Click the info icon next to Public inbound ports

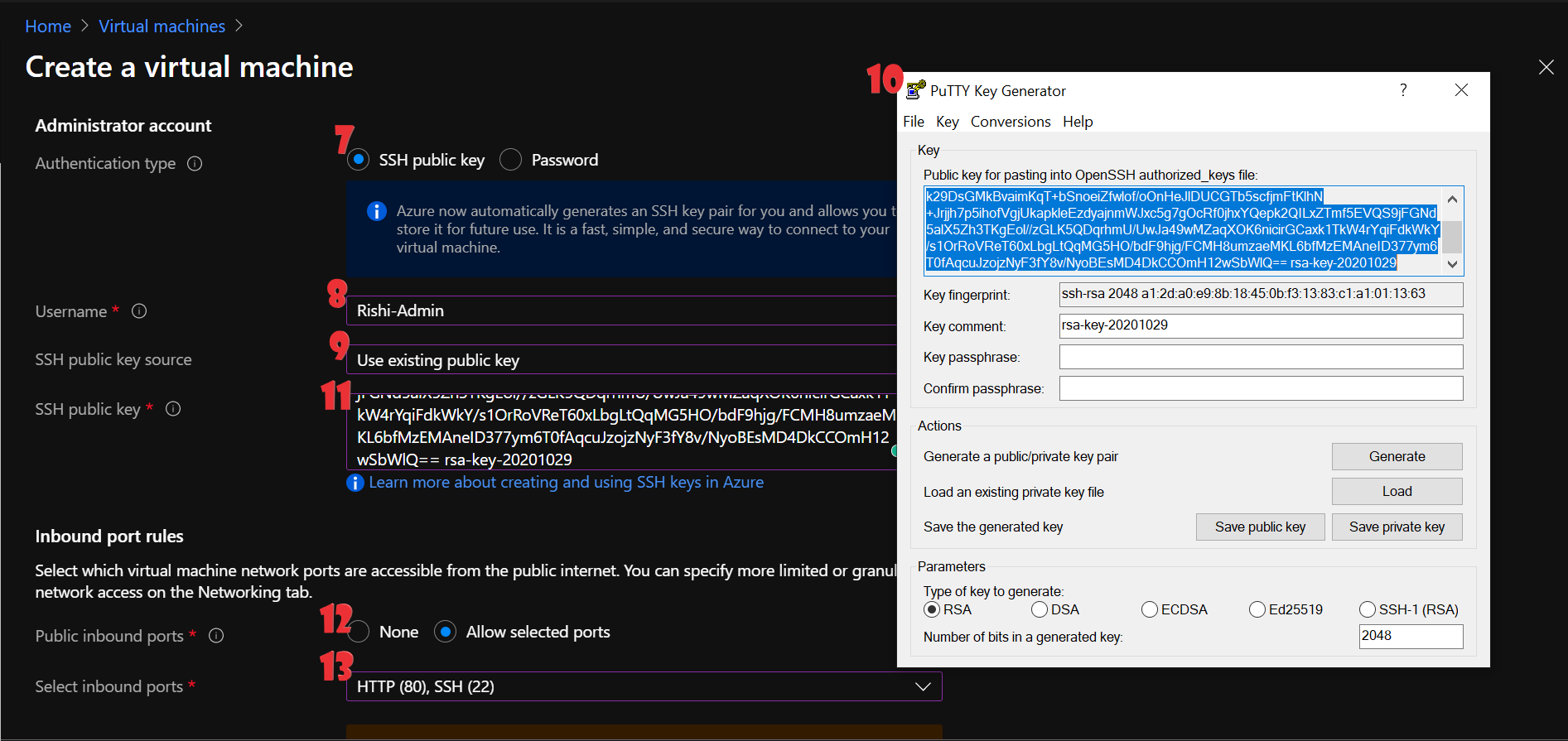tap(216, 636)
